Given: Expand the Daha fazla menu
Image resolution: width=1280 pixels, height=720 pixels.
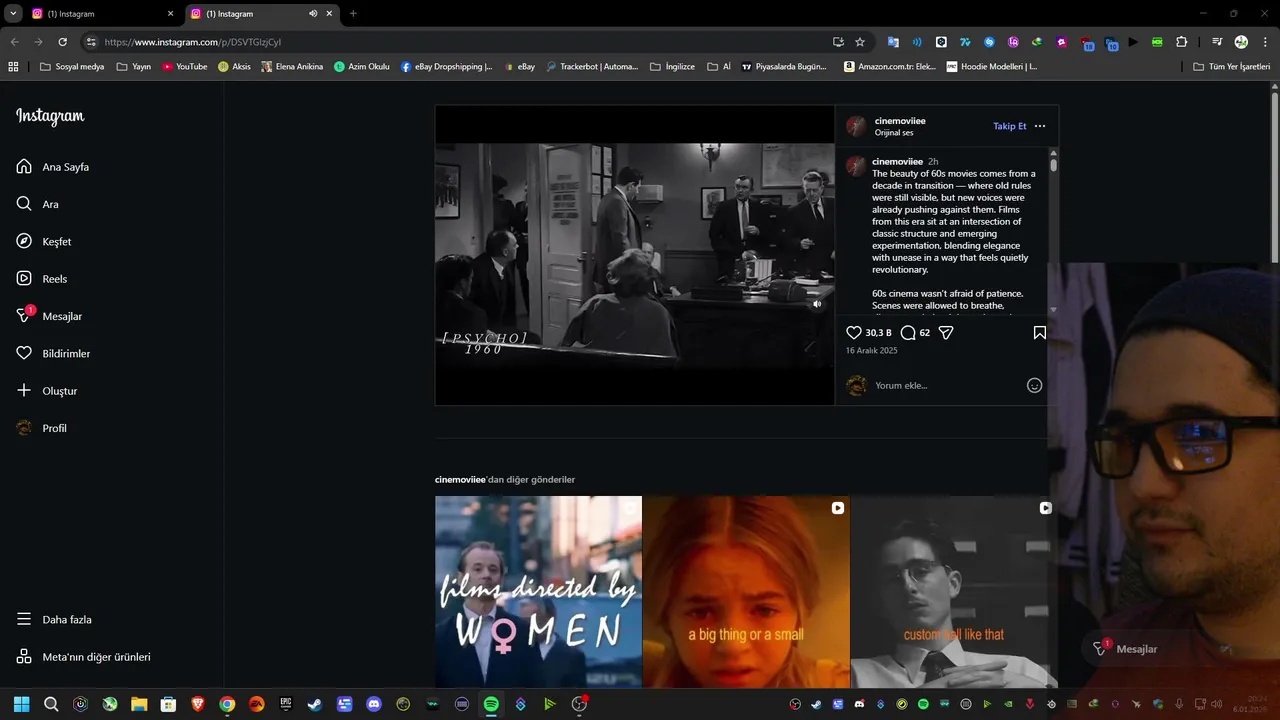Looking at the screenshot, I should (54, 620).
